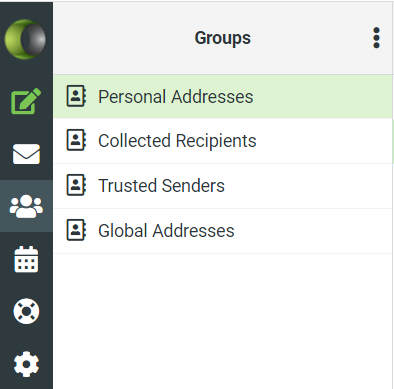Go to the mail envelope icon

pos(26,154)
